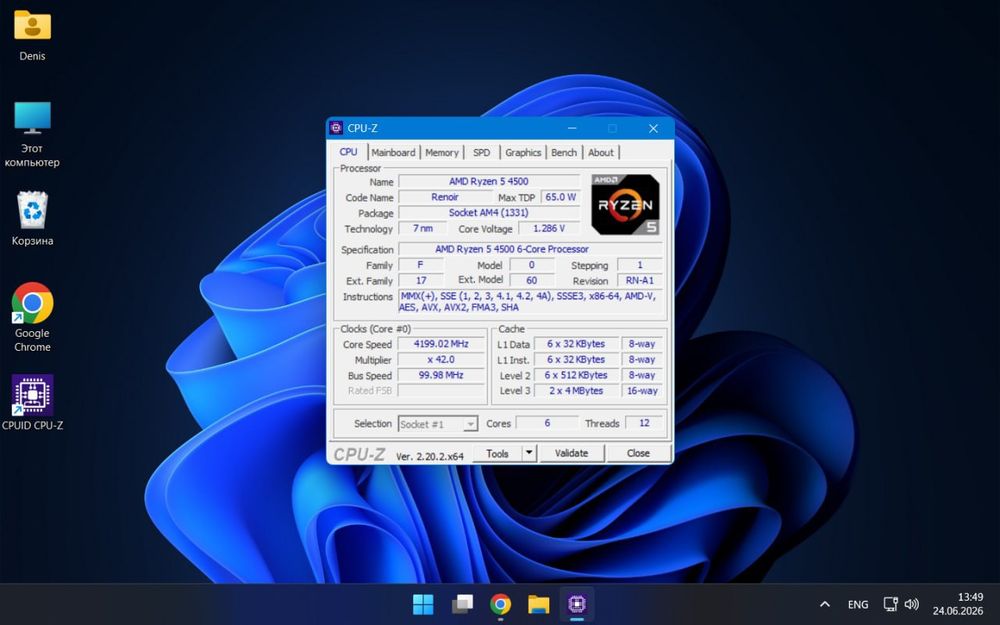The height and width of the screenshot is (625, 1000).
Task: Click the Instructions text box
Action: (x=531, y=302)
